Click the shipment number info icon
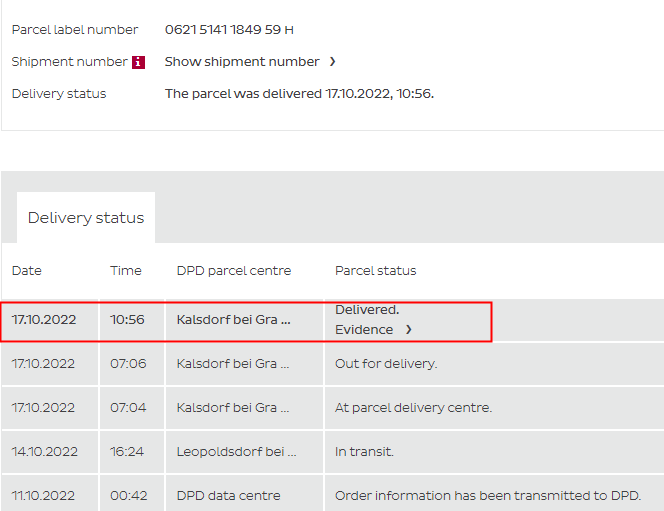This screenshot has width=664, height=511. [x=138, y=62]
